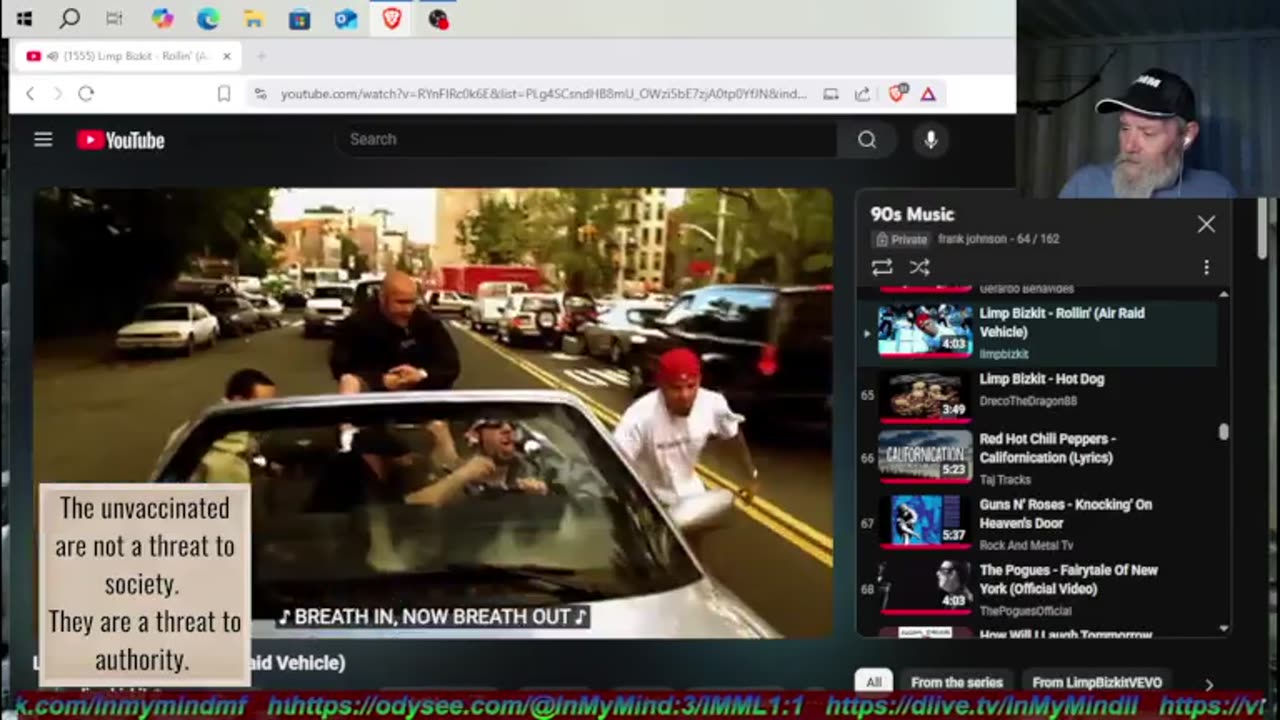Go back to the previous page

(30, 93)
